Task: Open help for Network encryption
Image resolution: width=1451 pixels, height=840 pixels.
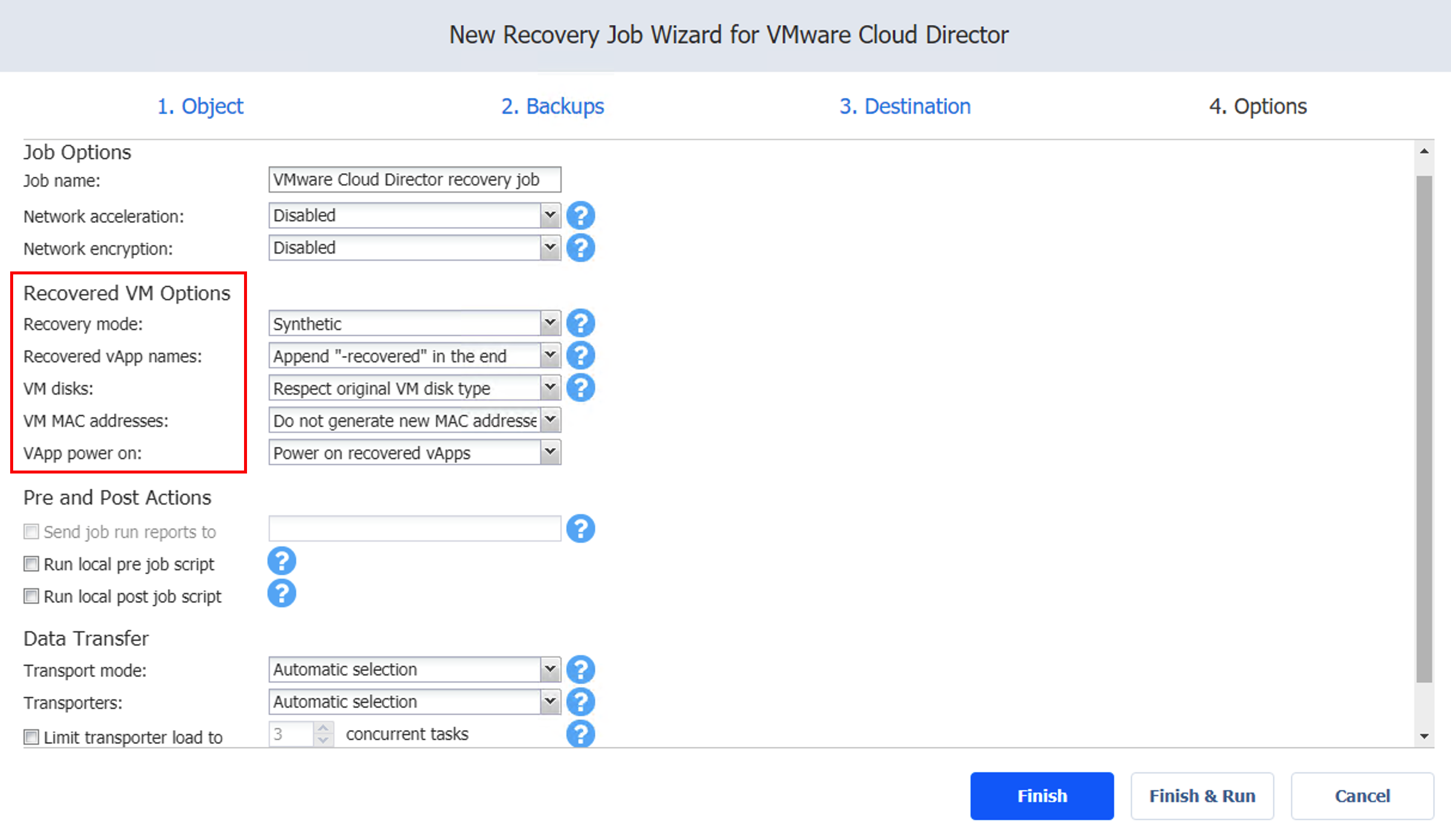Action: pos(580,248)
